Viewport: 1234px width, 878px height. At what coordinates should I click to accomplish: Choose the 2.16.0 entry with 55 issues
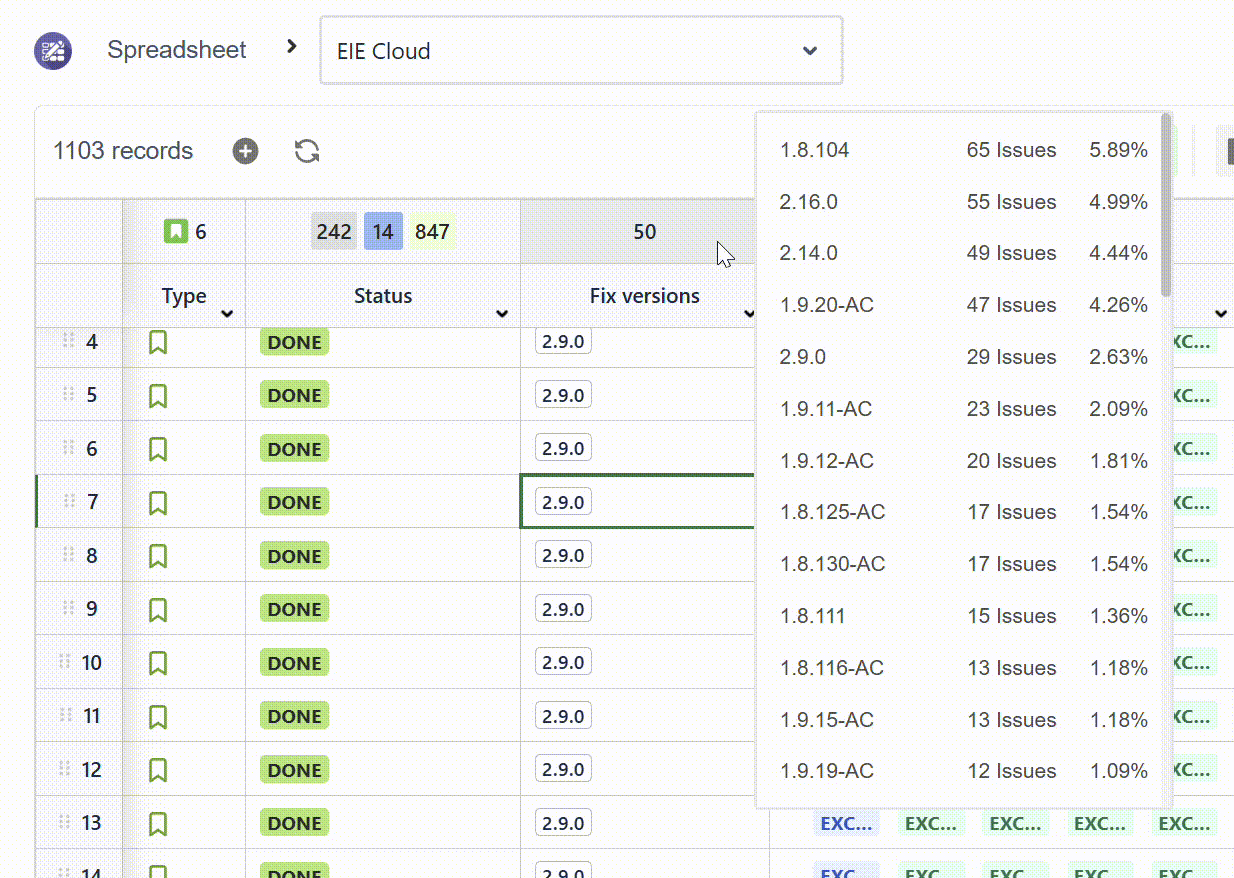pos(808,202)
